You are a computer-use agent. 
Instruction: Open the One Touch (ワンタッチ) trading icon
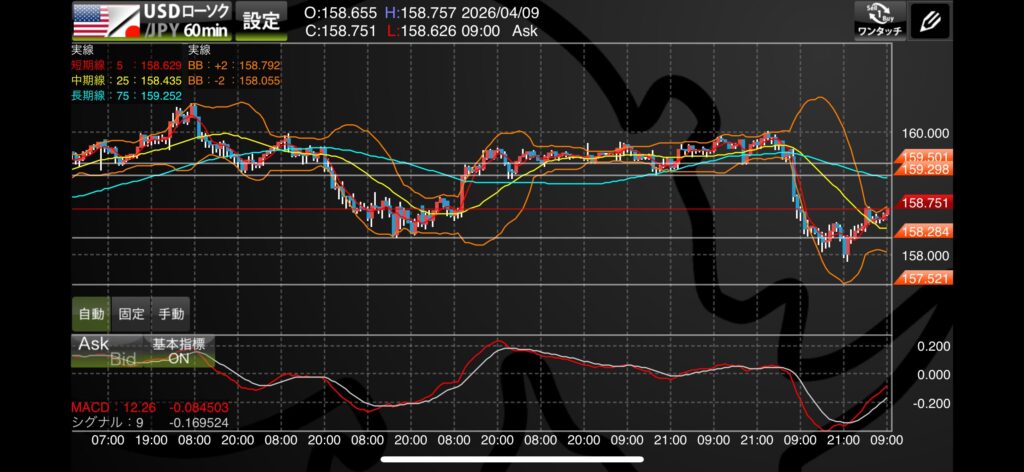[880, 20]
